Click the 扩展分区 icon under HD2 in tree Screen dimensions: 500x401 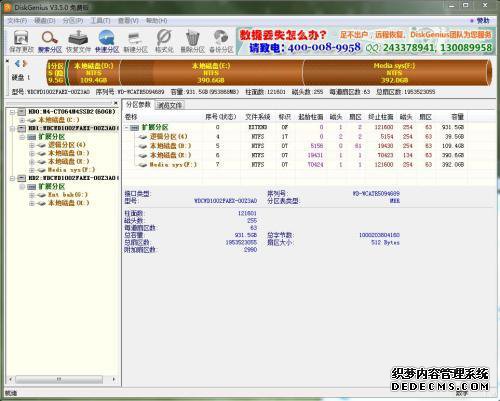pos(32,187)
